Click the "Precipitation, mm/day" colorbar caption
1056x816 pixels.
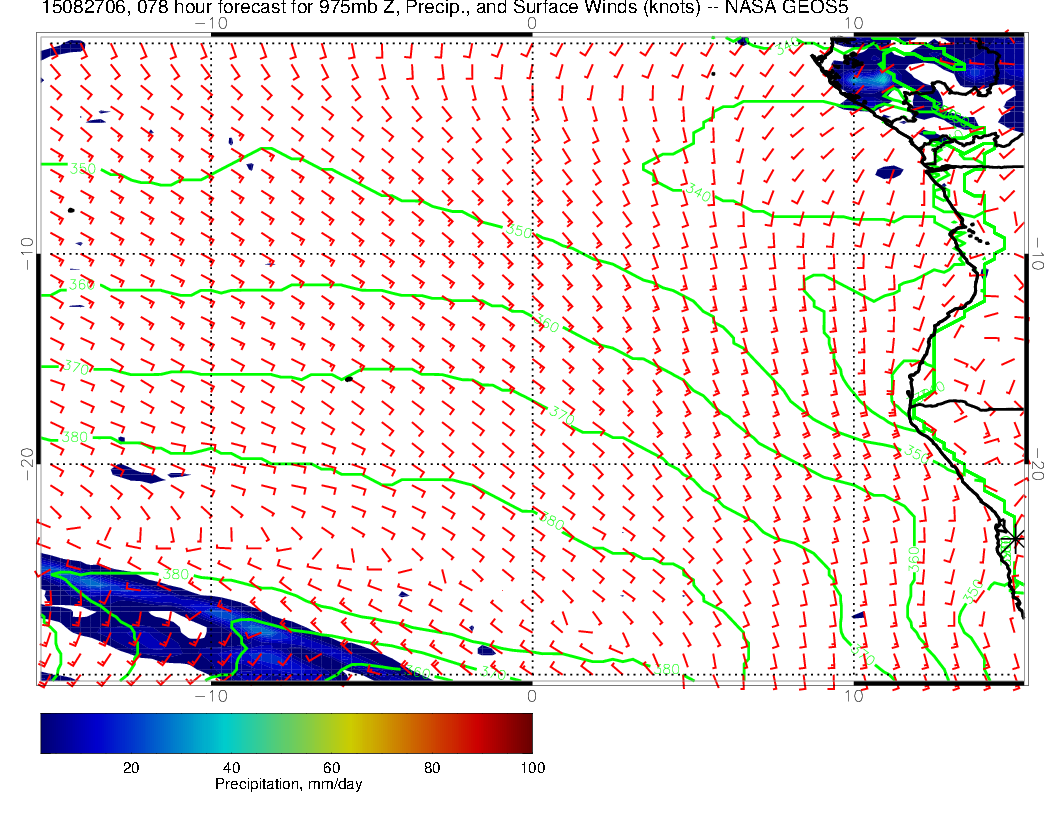(288, 784)
